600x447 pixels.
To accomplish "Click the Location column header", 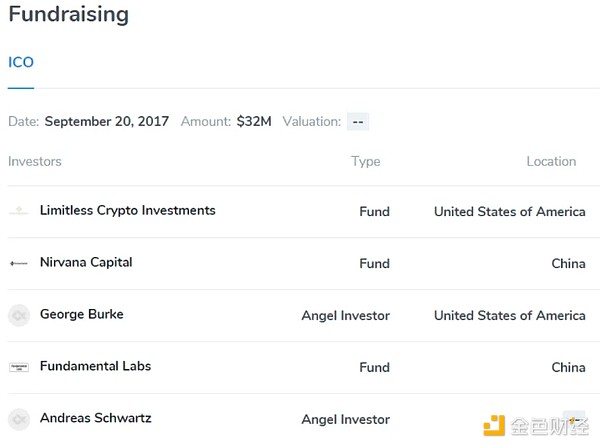I will point(551,161).
